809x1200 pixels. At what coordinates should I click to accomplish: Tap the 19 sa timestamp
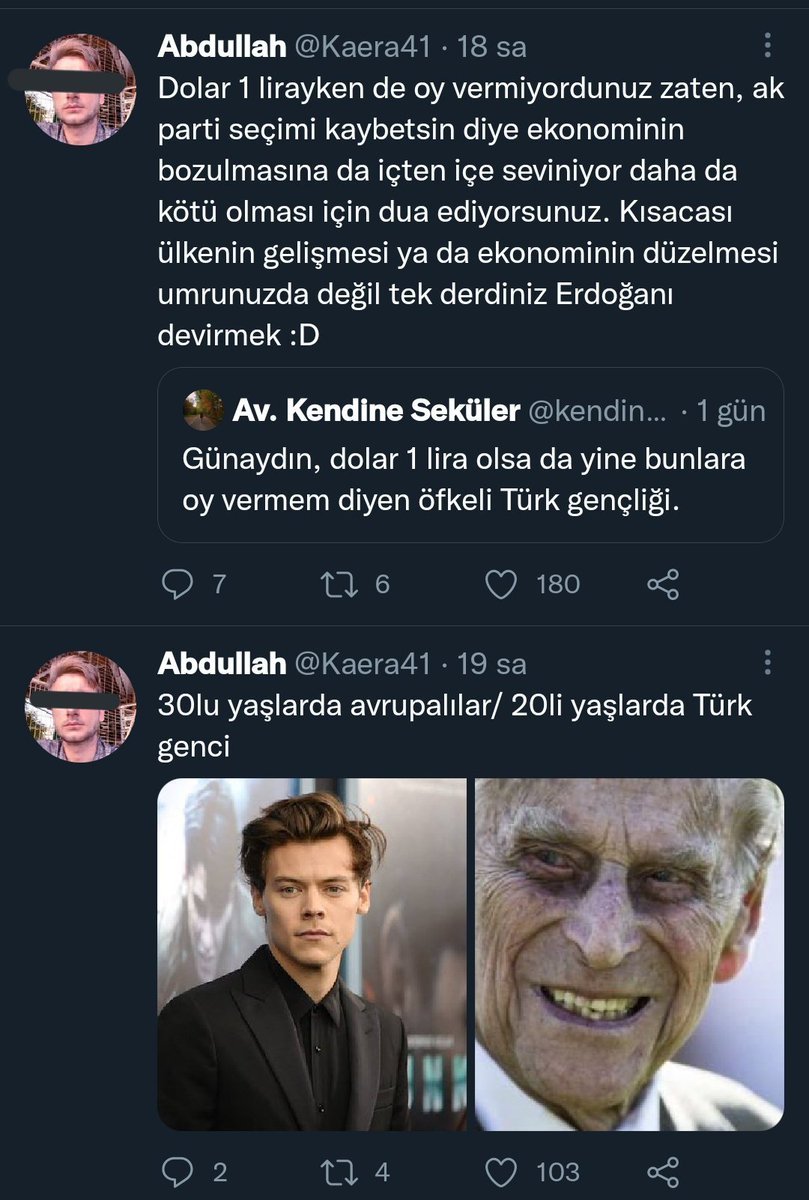[x=491, y=664]
